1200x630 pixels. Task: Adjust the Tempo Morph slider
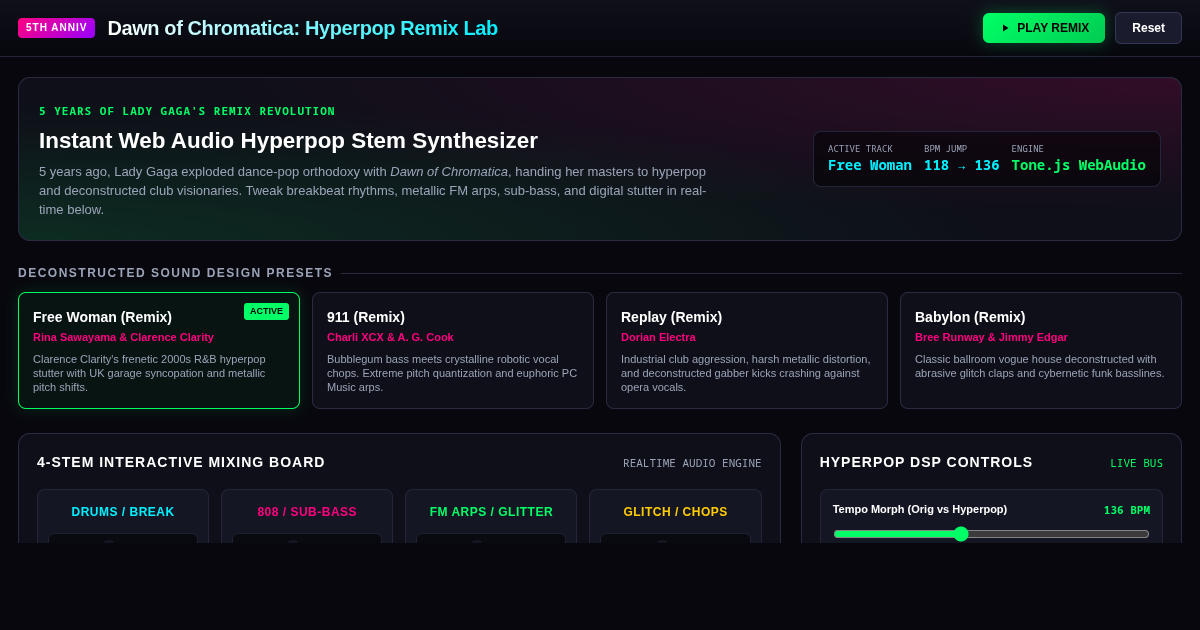pos(991,534)
